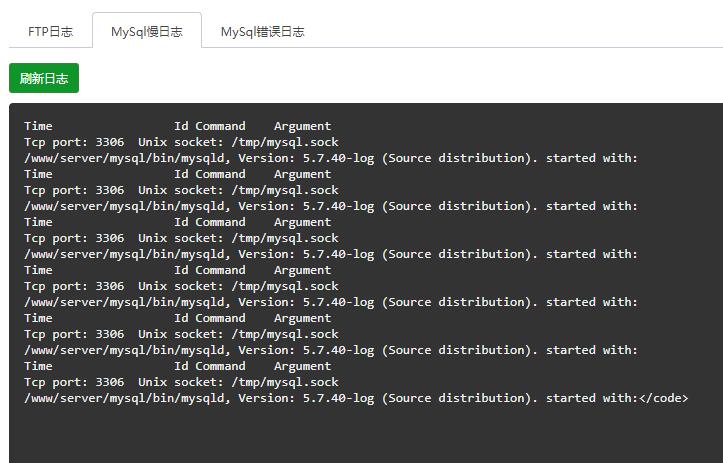723x463 pixels.
Task: Click the '</code>' text ending the last line
Action: 664,398
